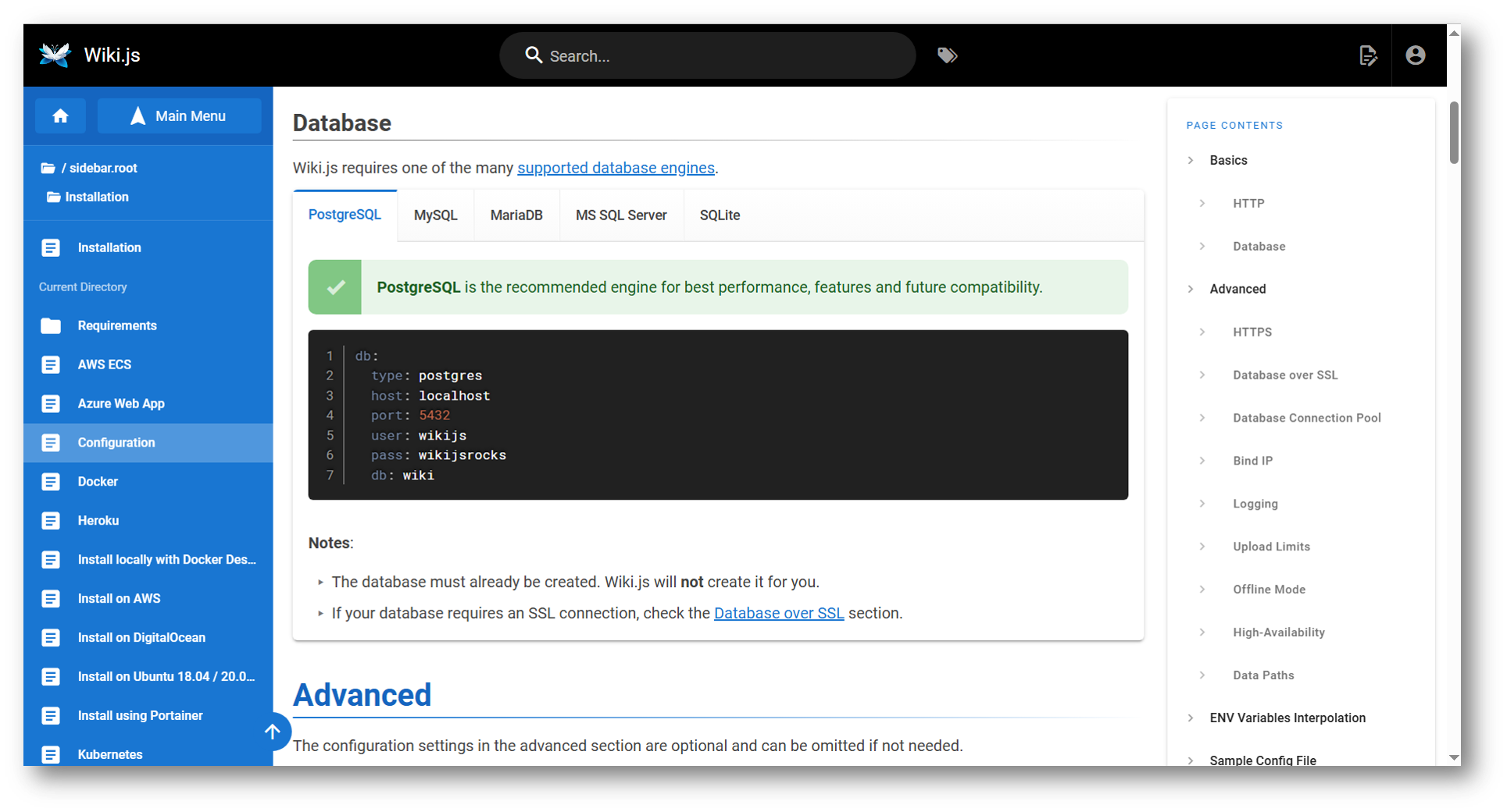Click the sidebar.root folder icon
The width and height of the screenshot is (1507, 812).
(48, 168)
